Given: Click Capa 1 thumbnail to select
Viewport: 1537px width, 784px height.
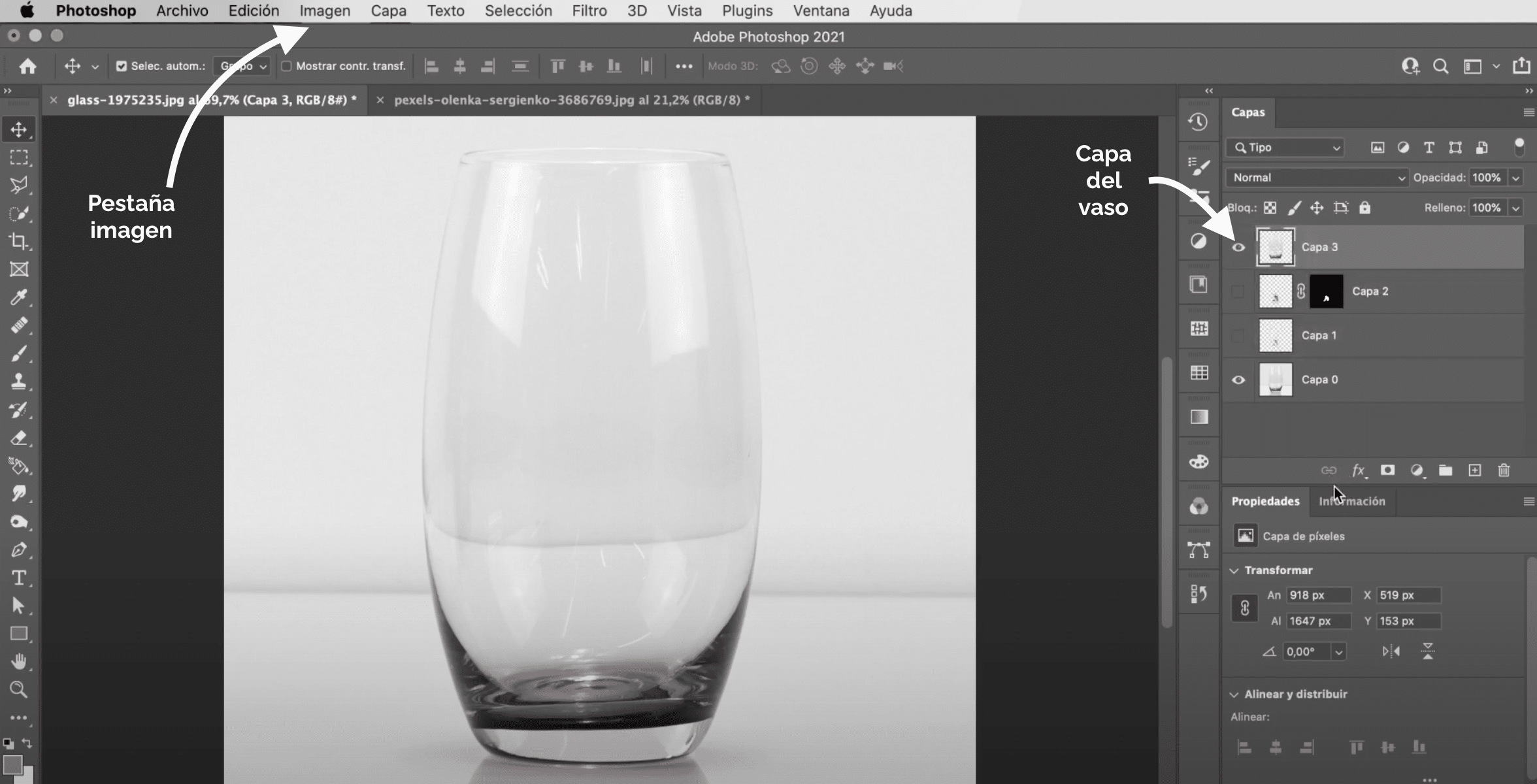Looking at the screenshot, I should click(x=1275, y=335).
